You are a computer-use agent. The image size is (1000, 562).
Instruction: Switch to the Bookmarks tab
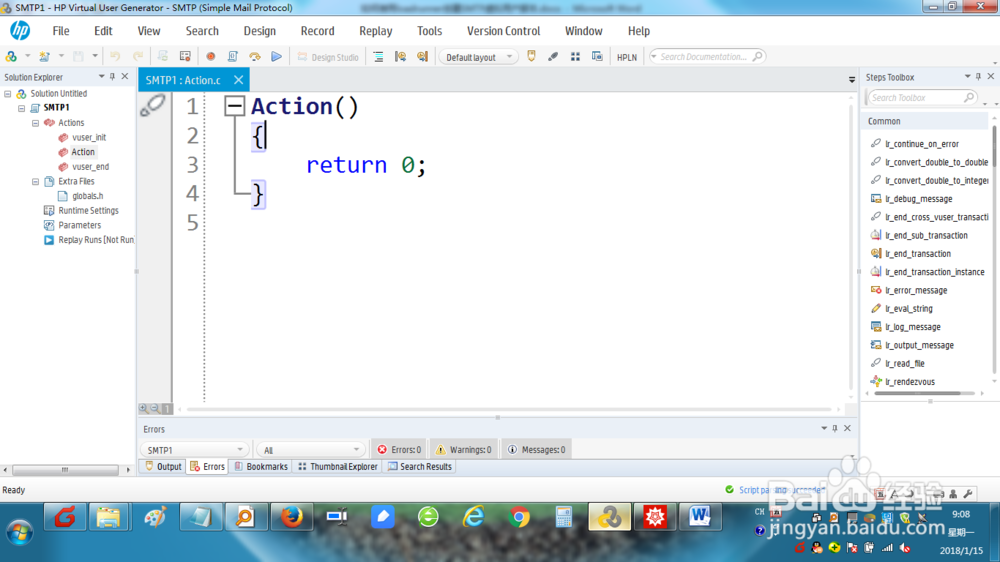tap(261, 467)
